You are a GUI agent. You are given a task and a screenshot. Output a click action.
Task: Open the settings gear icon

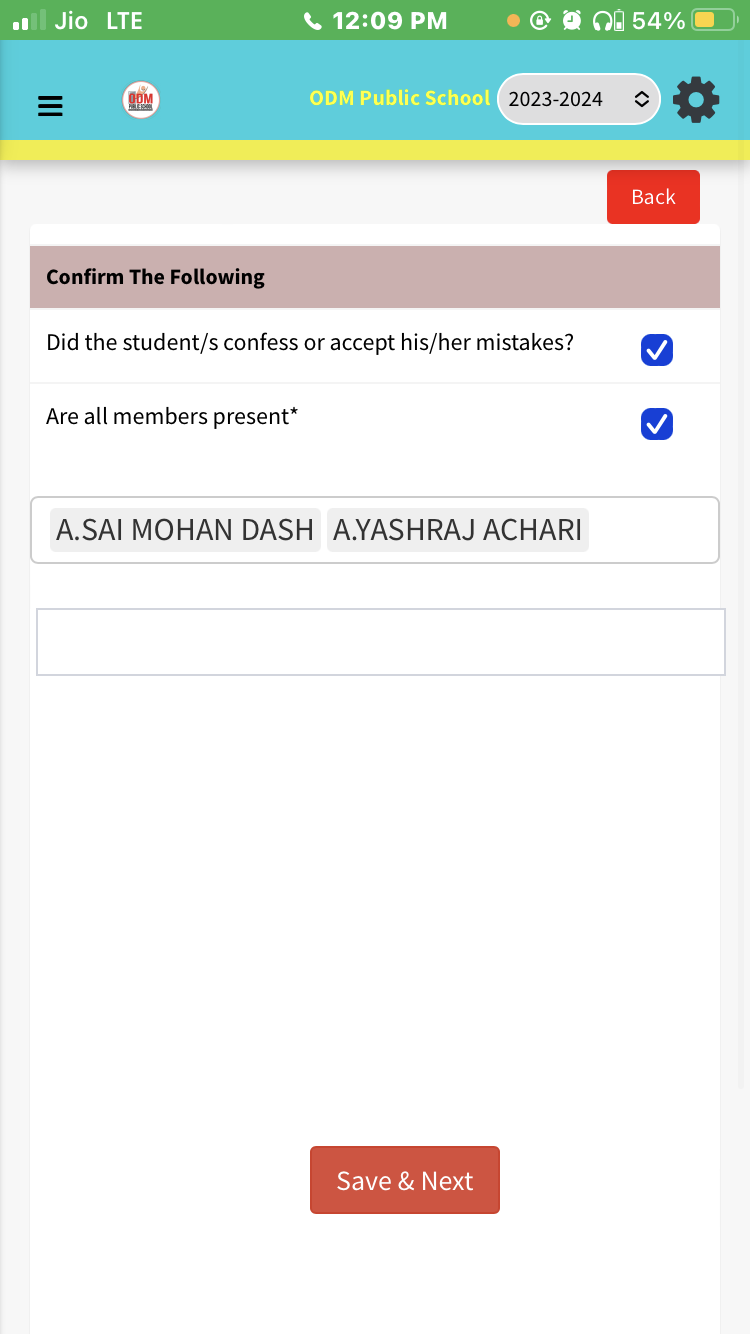(x=696, y=100)
